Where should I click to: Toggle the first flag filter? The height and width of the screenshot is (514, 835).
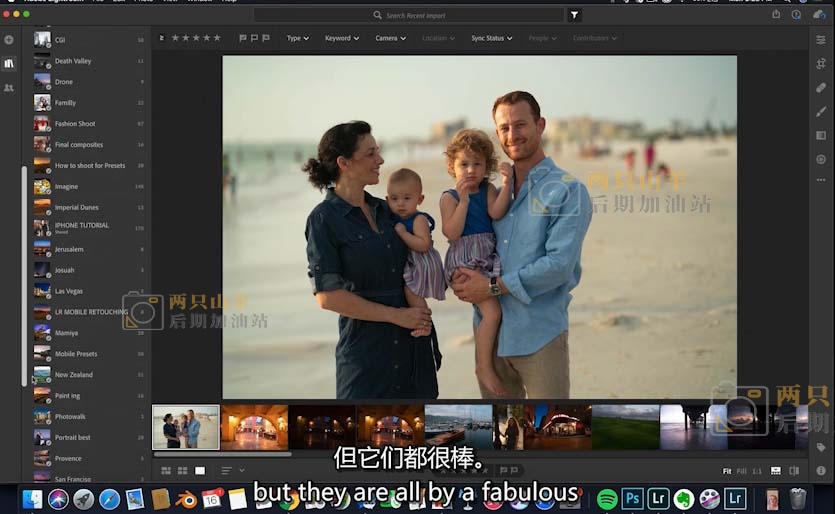(243, 38)
